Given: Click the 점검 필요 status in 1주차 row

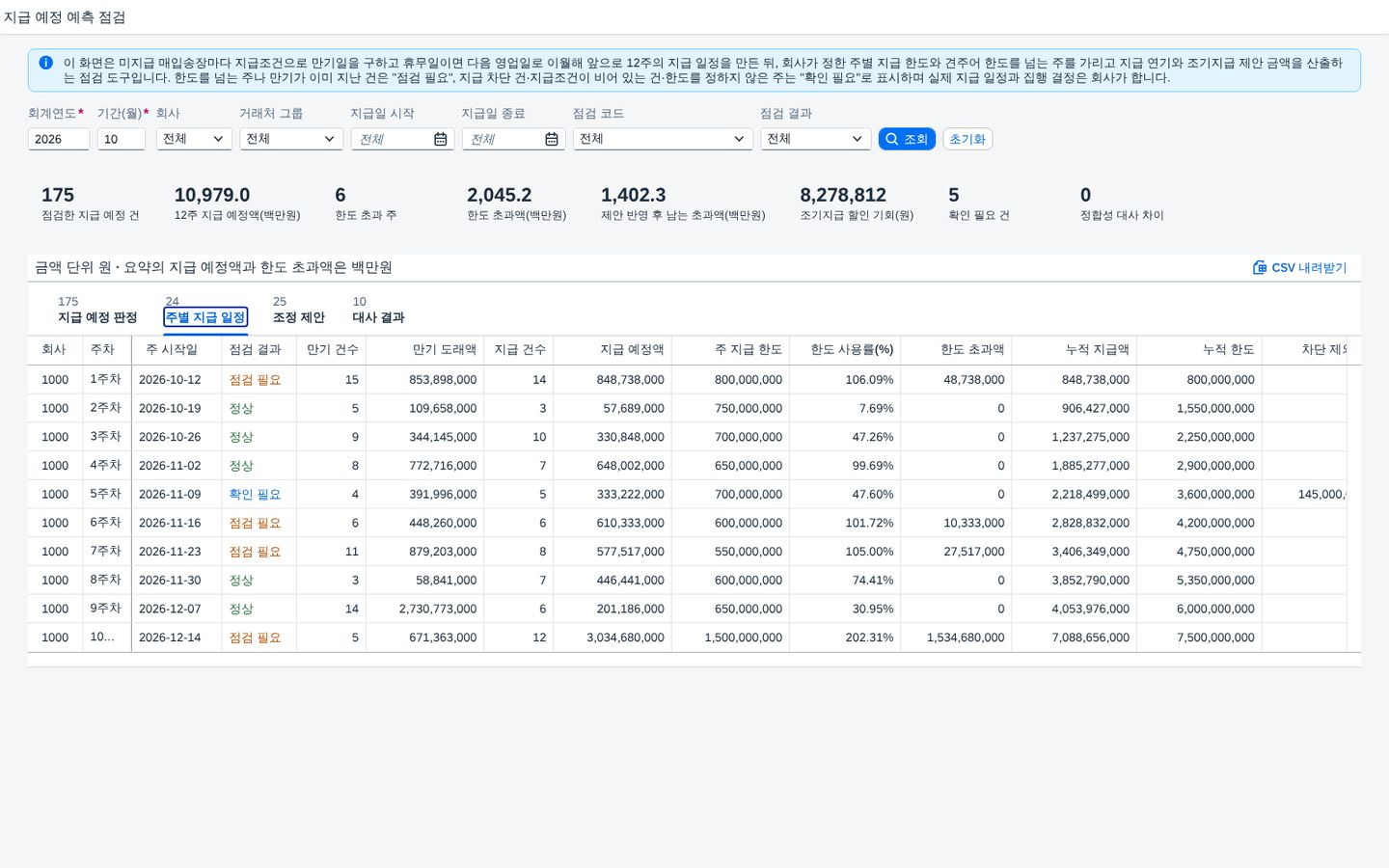Looking at the screenshot, I should coord(255,380).
